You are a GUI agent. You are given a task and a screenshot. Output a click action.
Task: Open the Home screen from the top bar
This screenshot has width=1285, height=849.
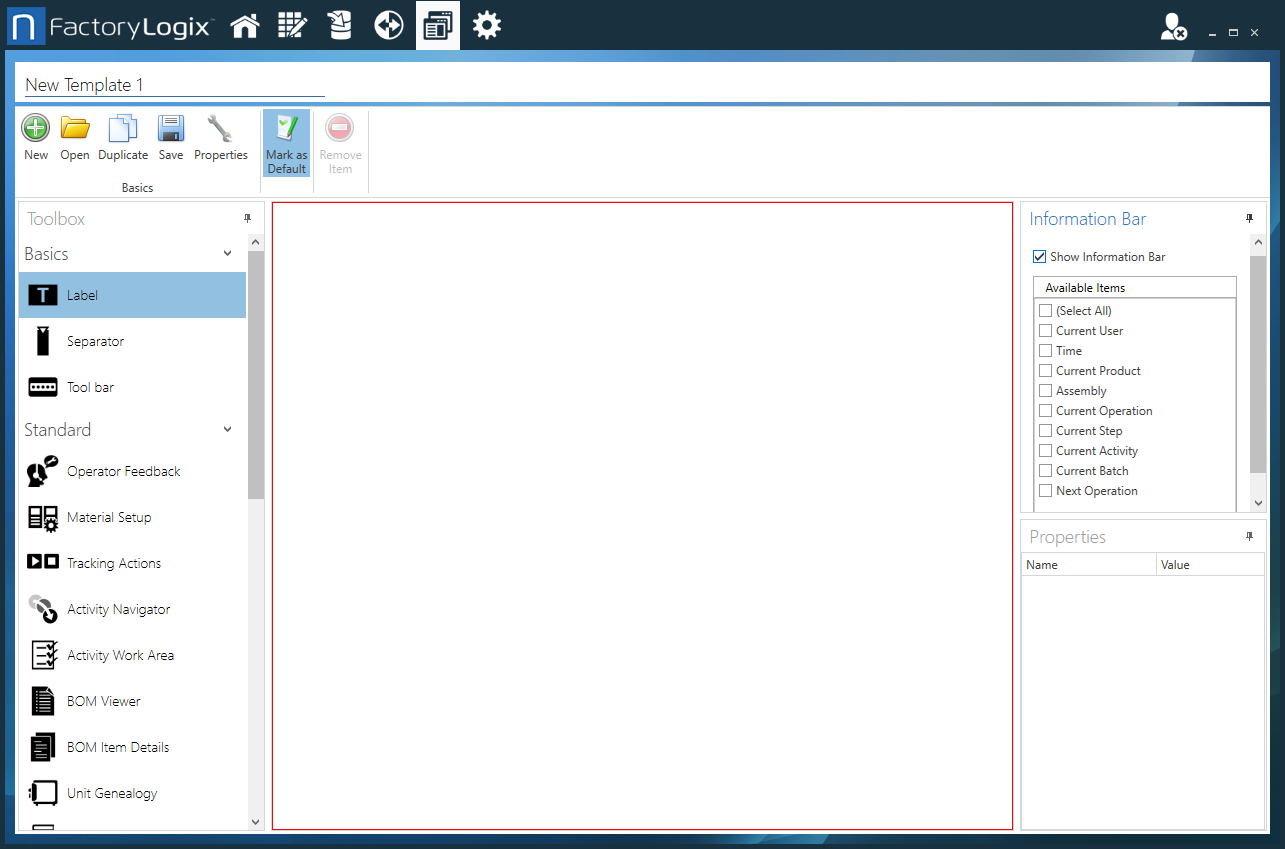pyautogui.click(x=245, y=25)
